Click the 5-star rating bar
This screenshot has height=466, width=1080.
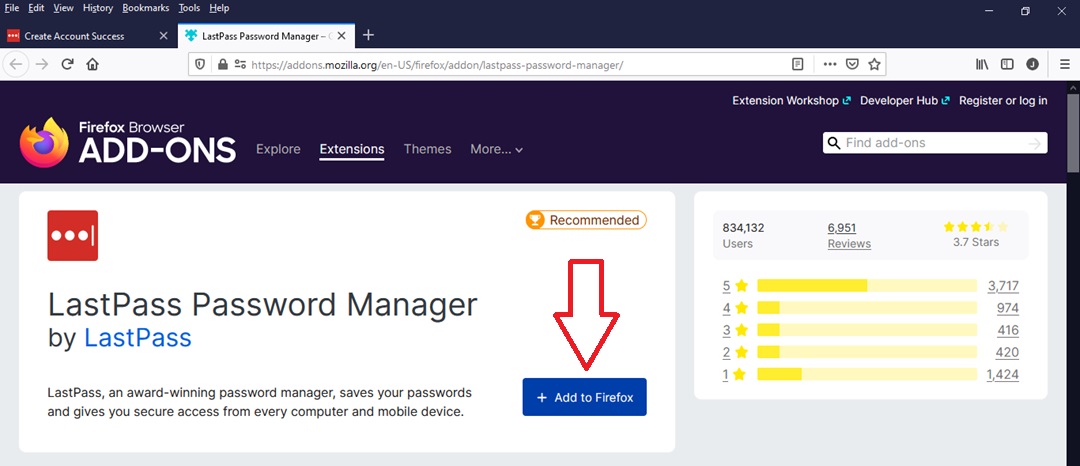[866, 286]
